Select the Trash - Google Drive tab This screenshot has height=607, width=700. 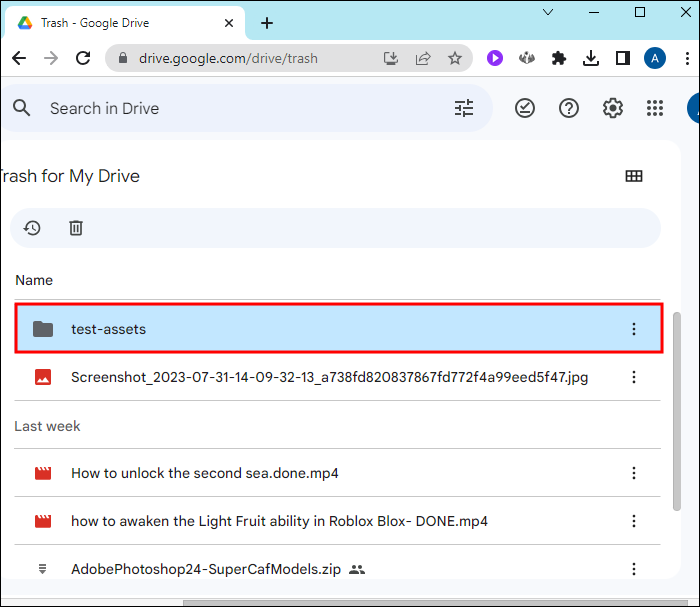click(x=120, y=23)
